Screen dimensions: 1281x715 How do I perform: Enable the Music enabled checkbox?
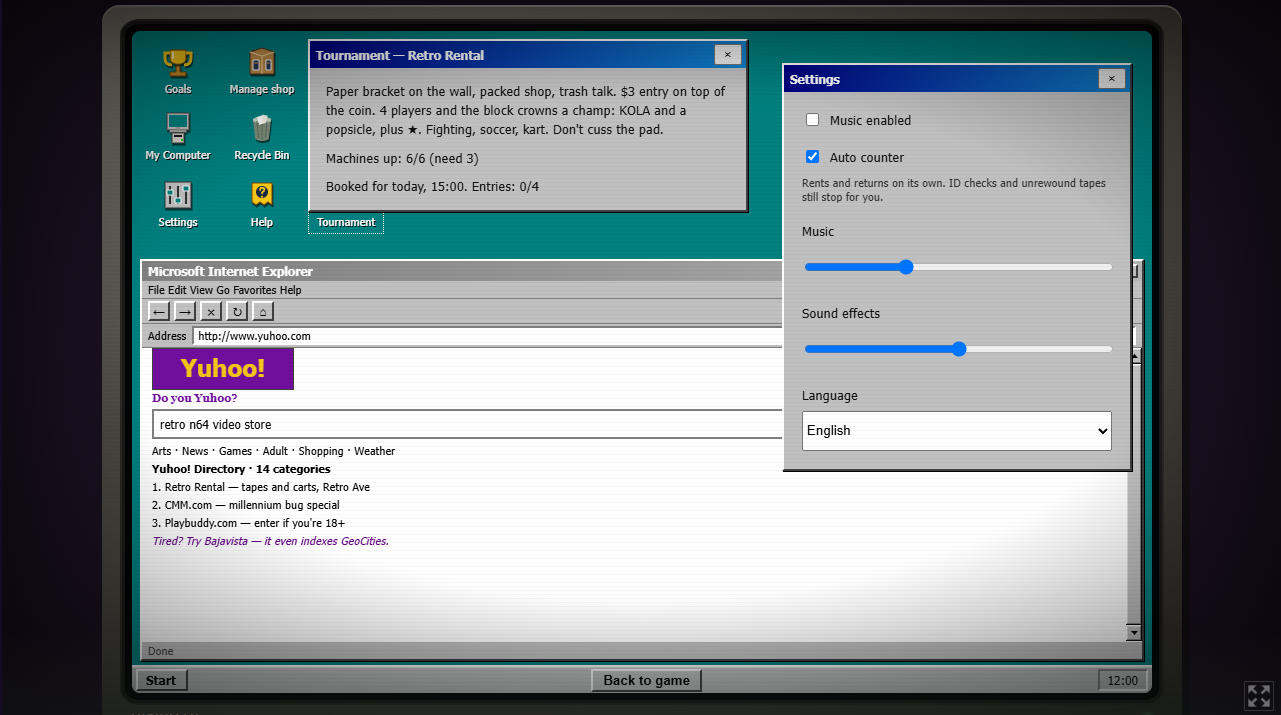point(812,120)
